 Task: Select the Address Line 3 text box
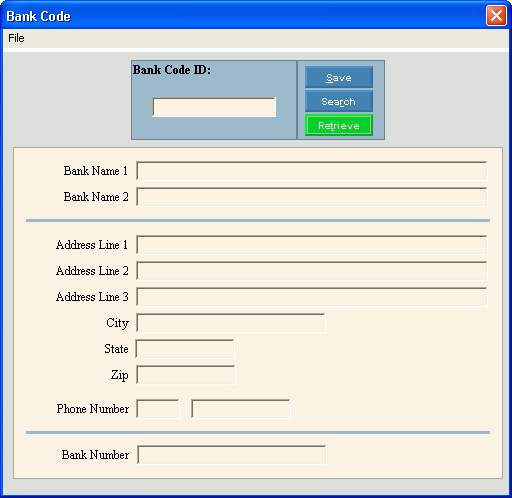click(312, 297)
